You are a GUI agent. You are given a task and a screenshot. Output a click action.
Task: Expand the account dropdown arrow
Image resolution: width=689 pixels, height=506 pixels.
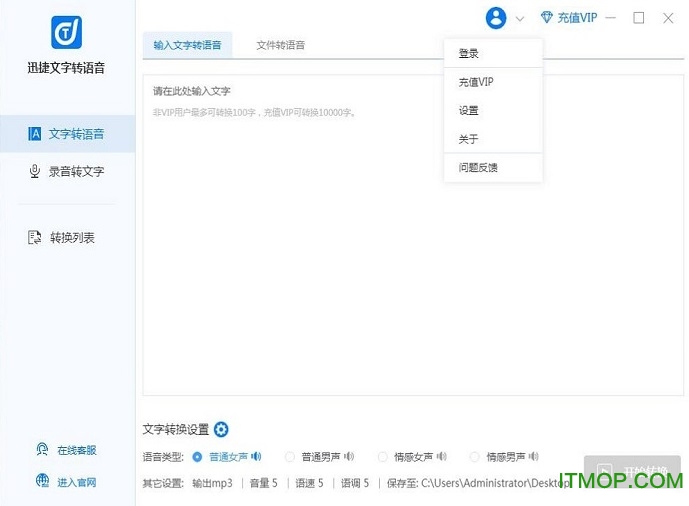click(520, 19)
